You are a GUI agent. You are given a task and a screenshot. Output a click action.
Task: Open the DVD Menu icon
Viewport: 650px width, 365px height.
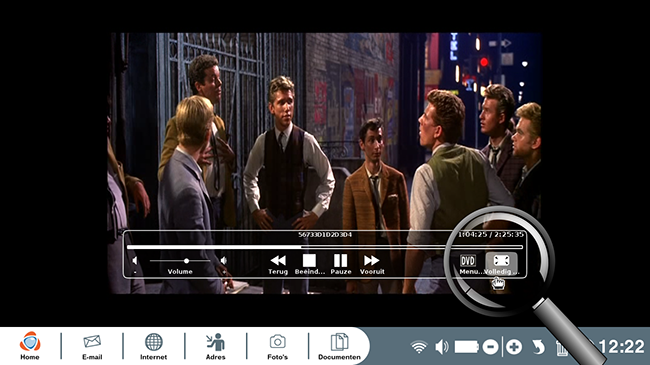[468, 261]
